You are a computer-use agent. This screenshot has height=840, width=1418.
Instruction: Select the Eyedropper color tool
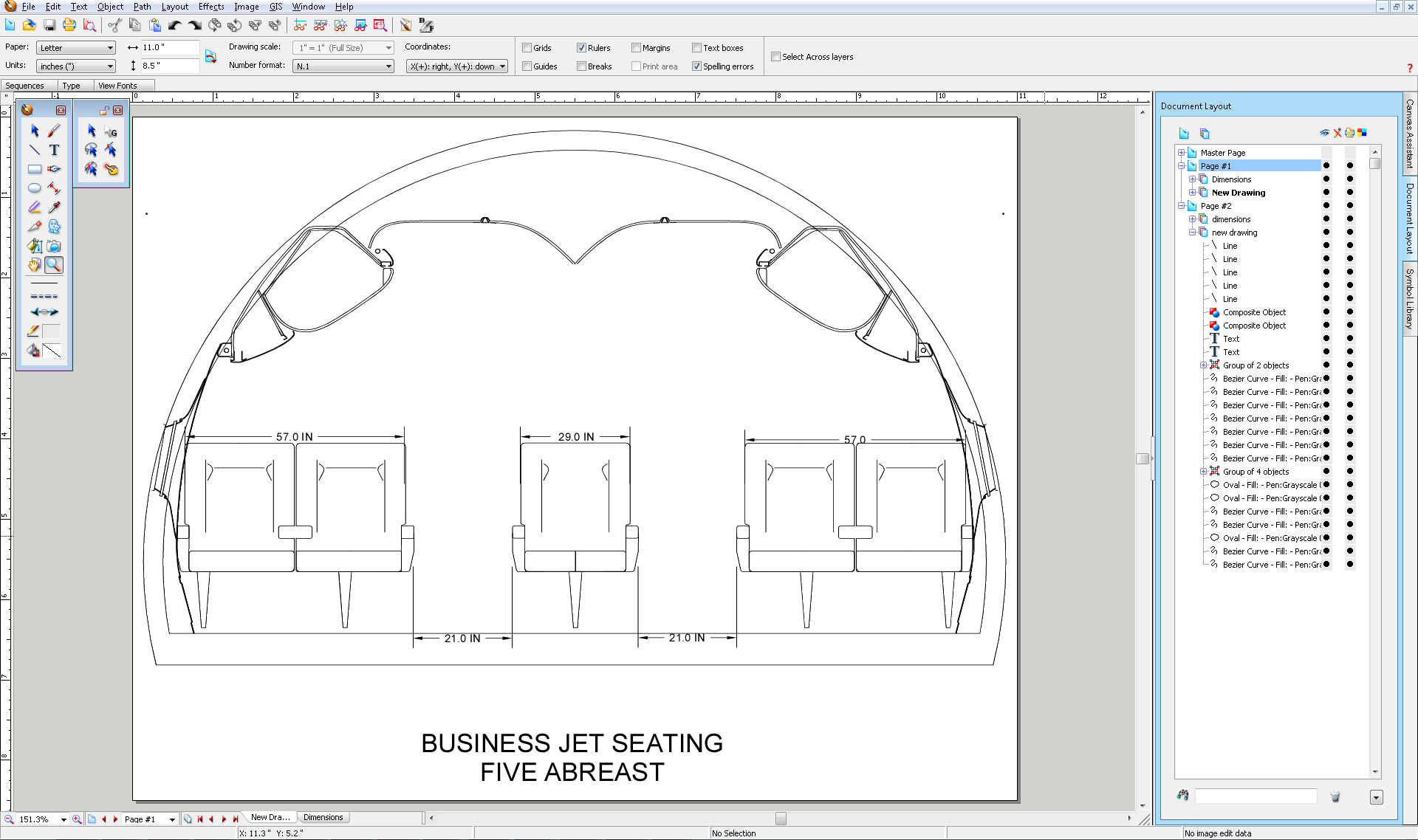click(x=54, y=207)
